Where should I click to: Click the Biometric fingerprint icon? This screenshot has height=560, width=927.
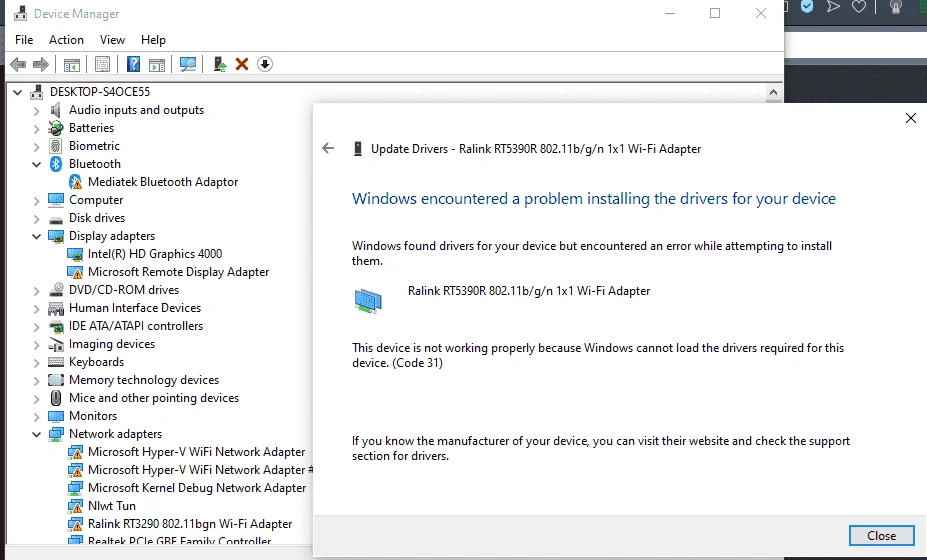tap(56, 146)
